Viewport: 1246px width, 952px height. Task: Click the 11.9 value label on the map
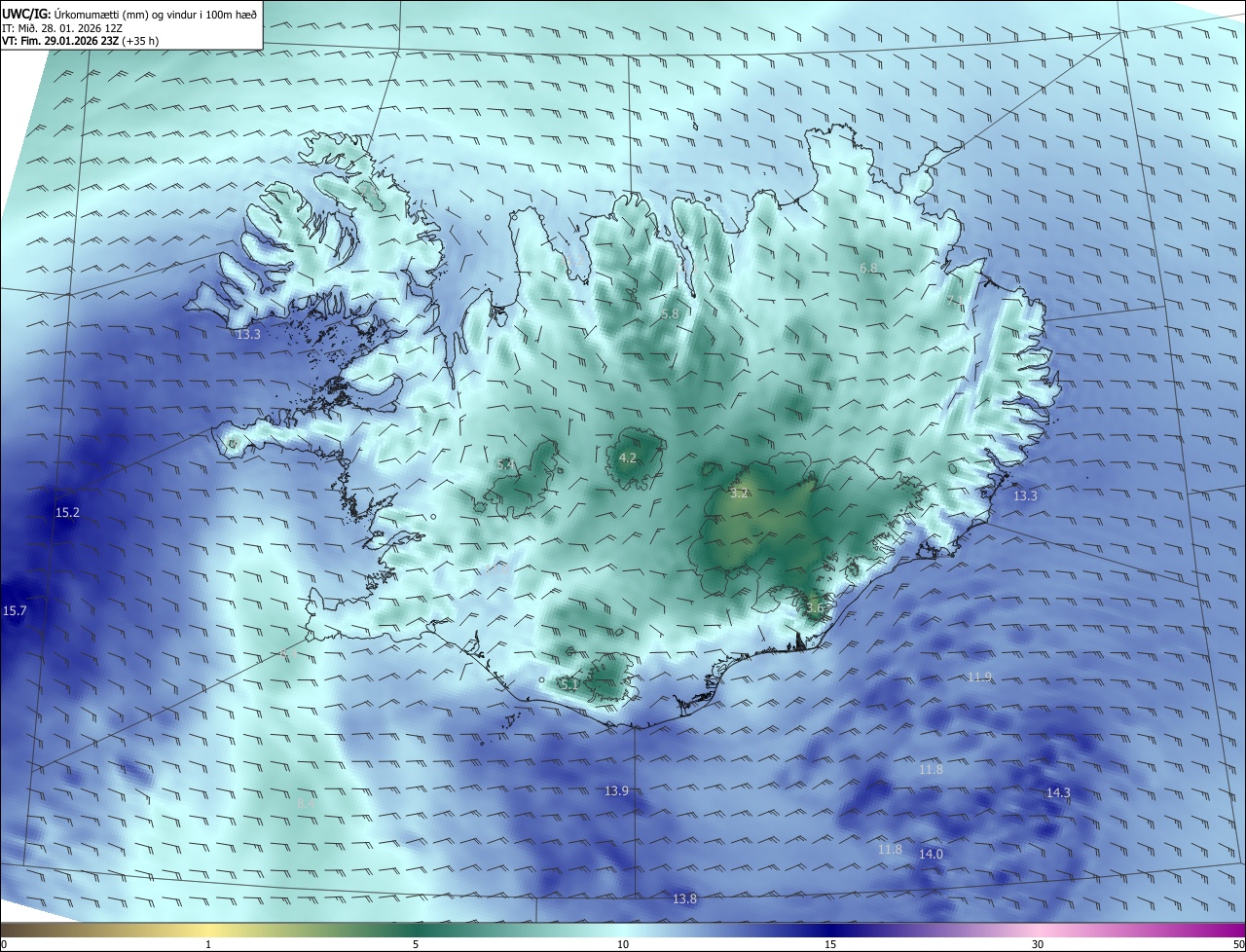(979, 677)
